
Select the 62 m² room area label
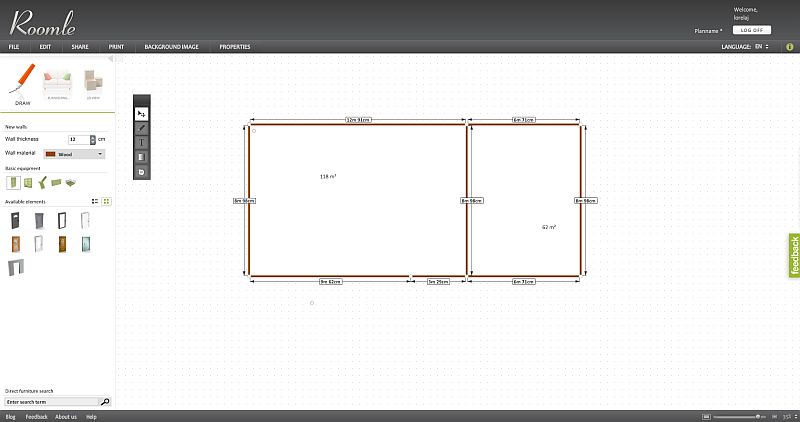click(x=549, y=227)
